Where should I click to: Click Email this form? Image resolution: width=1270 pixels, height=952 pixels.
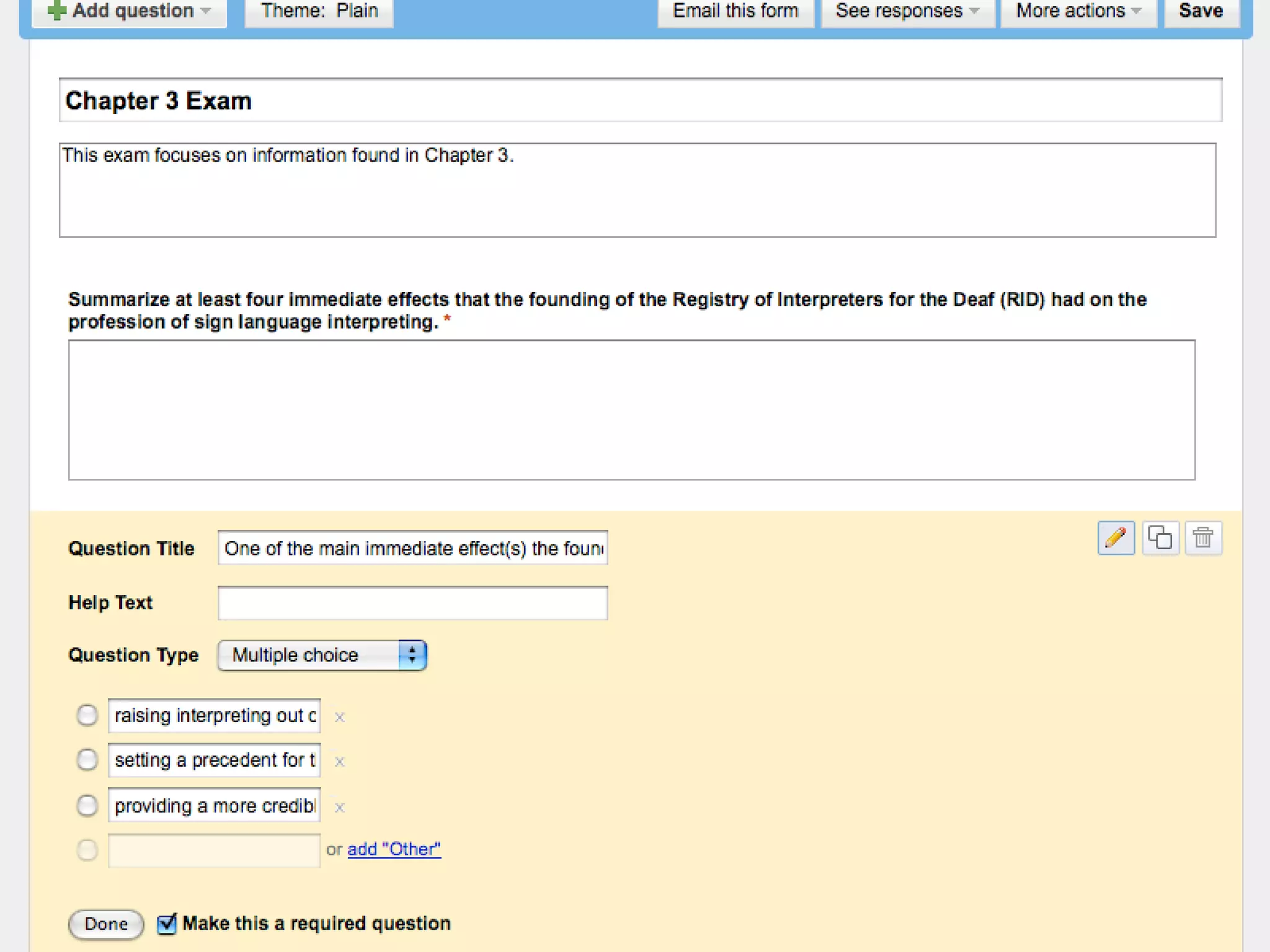click(x=735, y=11)
